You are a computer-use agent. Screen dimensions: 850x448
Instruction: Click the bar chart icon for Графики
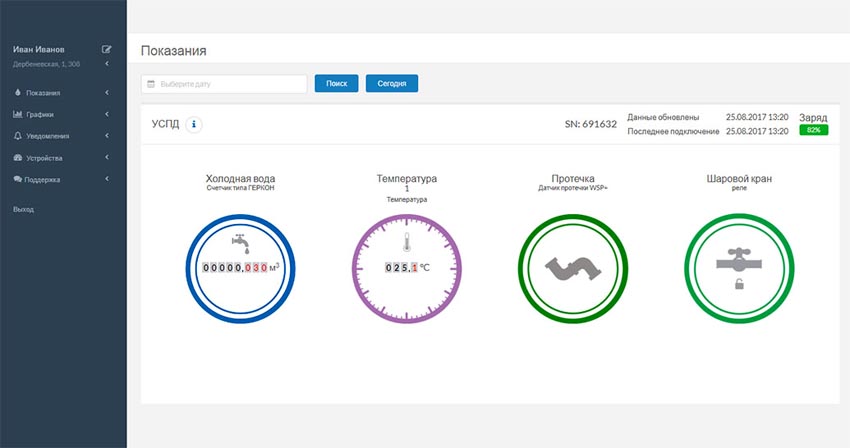(x=18, y=114)
